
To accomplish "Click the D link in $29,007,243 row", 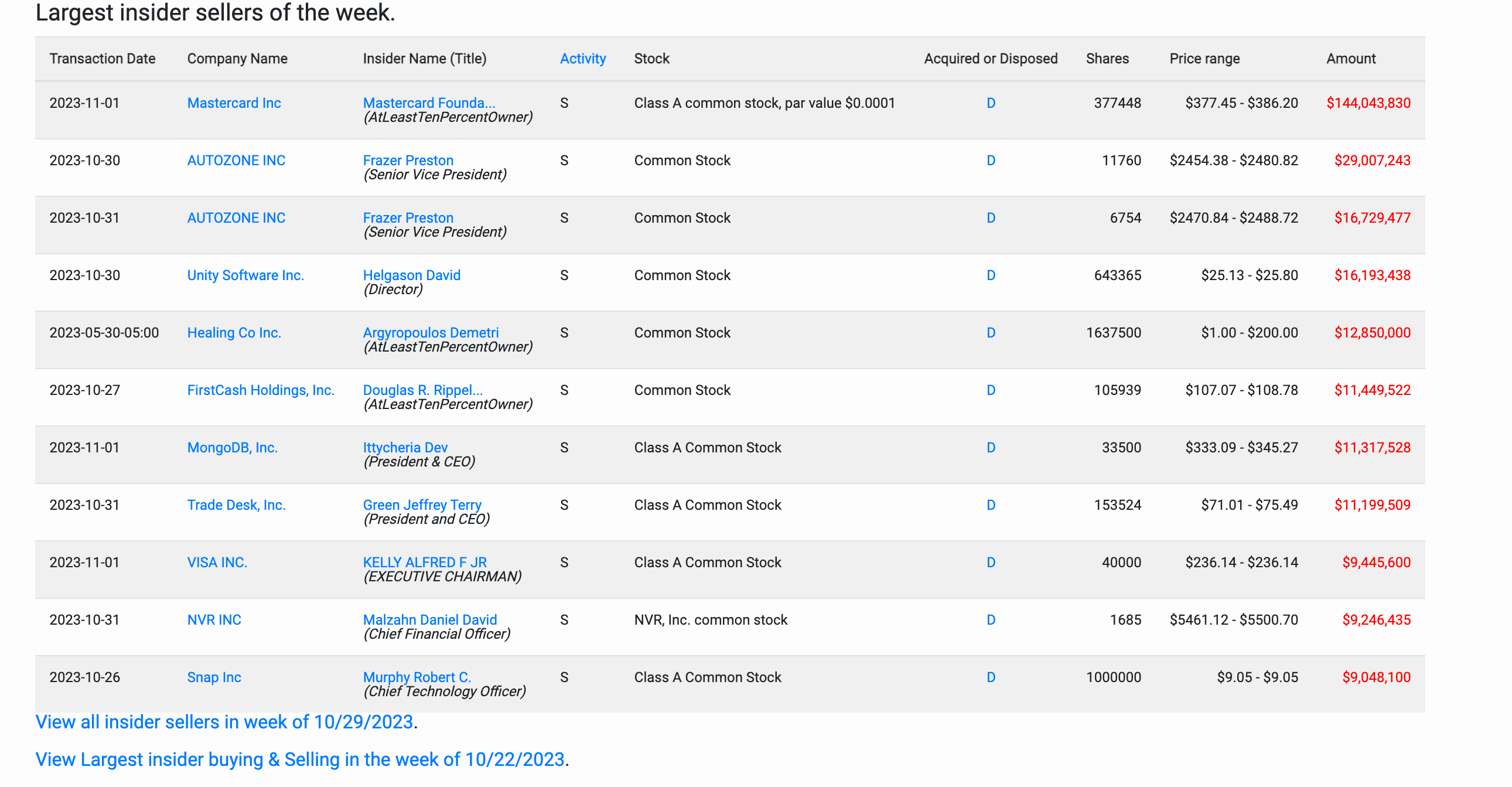I will (x=991, y=161).
